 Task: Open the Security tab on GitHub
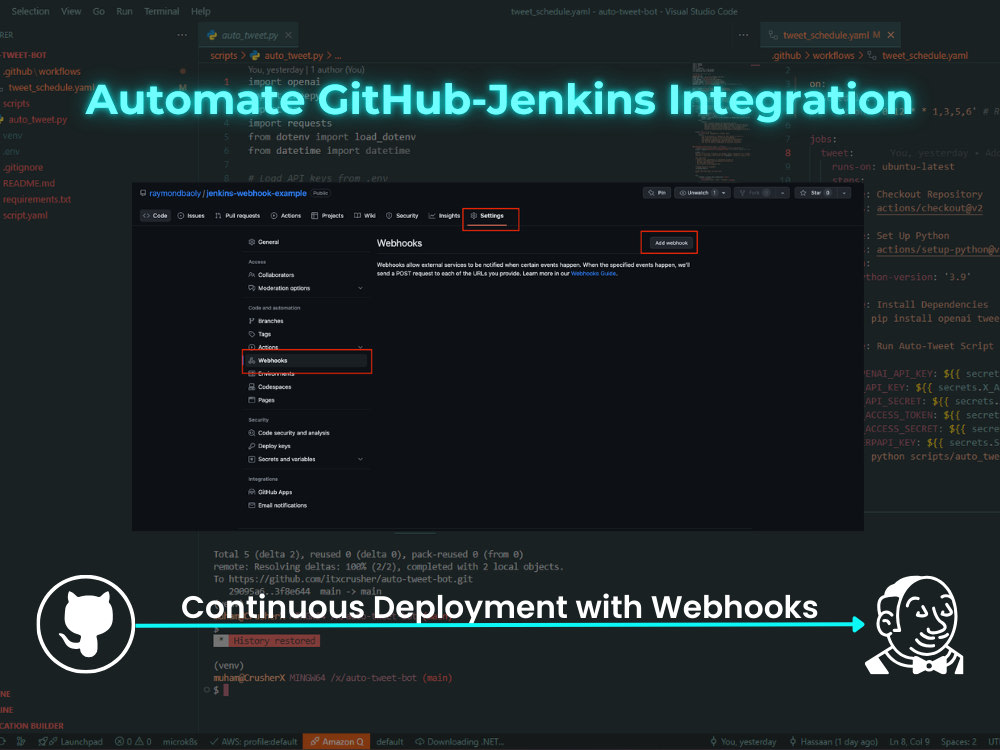pos(402,216)
